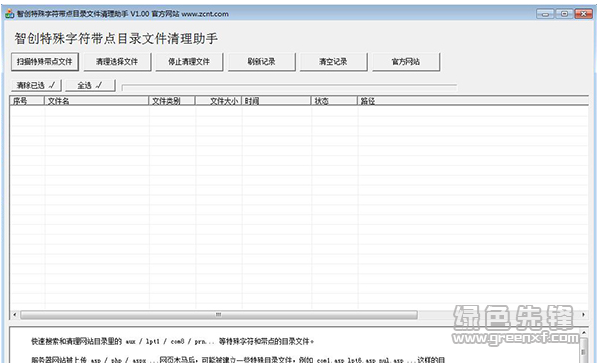Sort by the 文件大小 column header
The width and height of the screenshot is (601, 363).
218,101
